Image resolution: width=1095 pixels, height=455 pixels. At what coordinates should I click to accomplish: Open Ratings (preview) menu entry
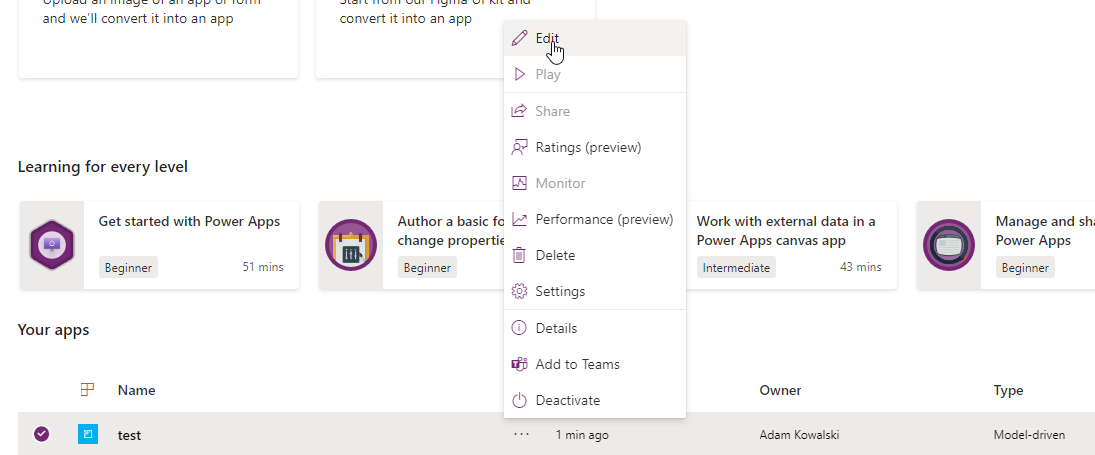pos(594,147)
